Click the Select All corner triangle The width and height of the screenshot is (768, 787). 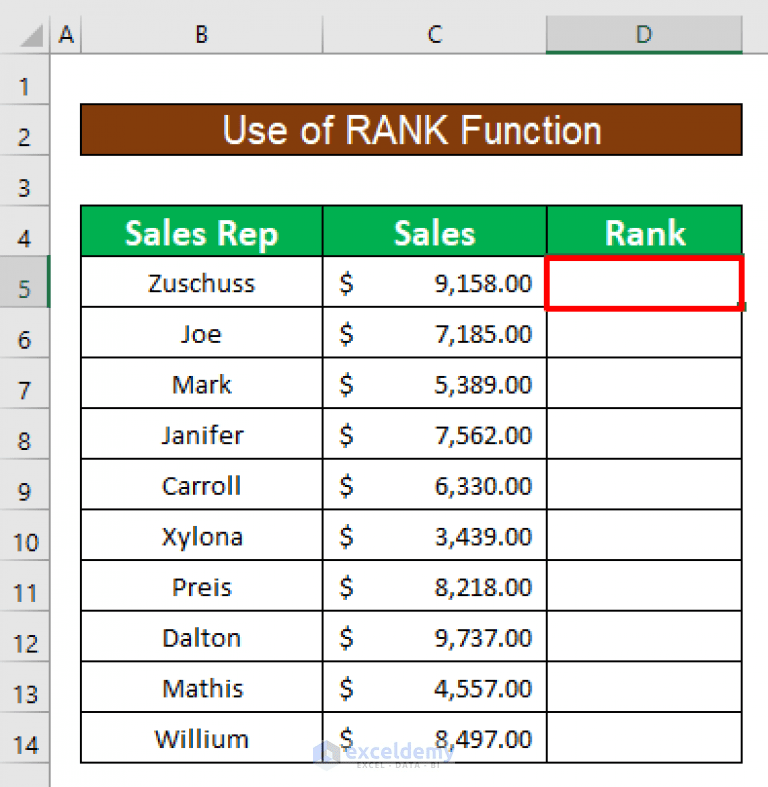click(32, 35)
